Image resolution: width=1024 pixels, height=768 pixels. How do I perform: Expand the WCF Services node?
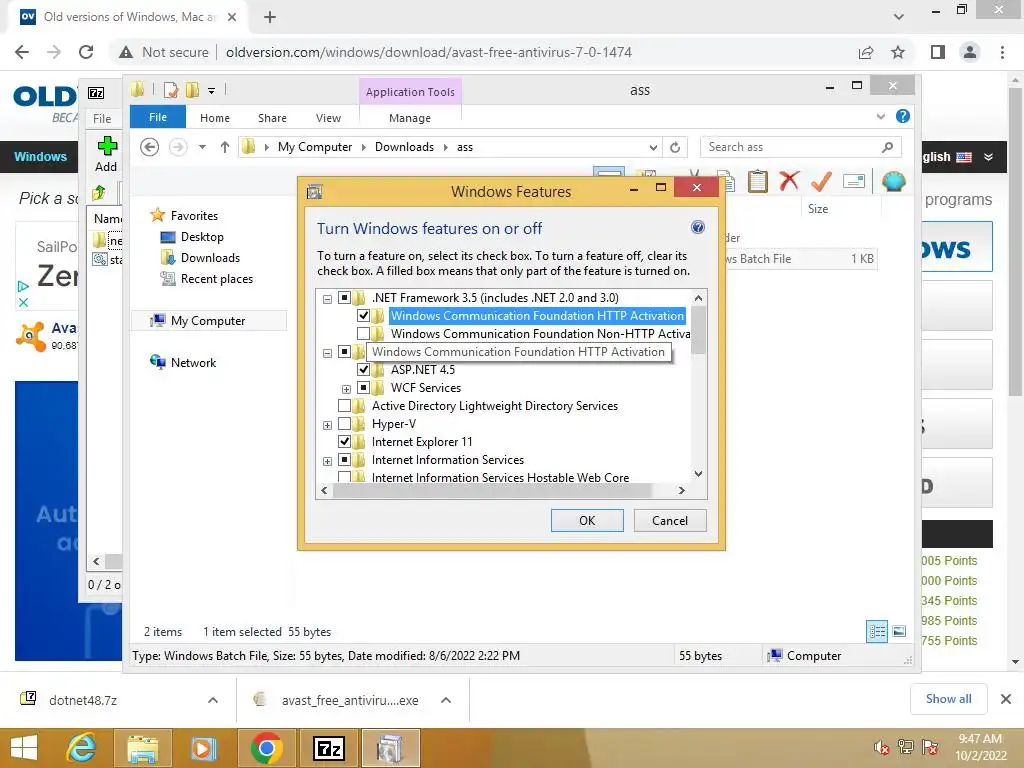(346, 389)
